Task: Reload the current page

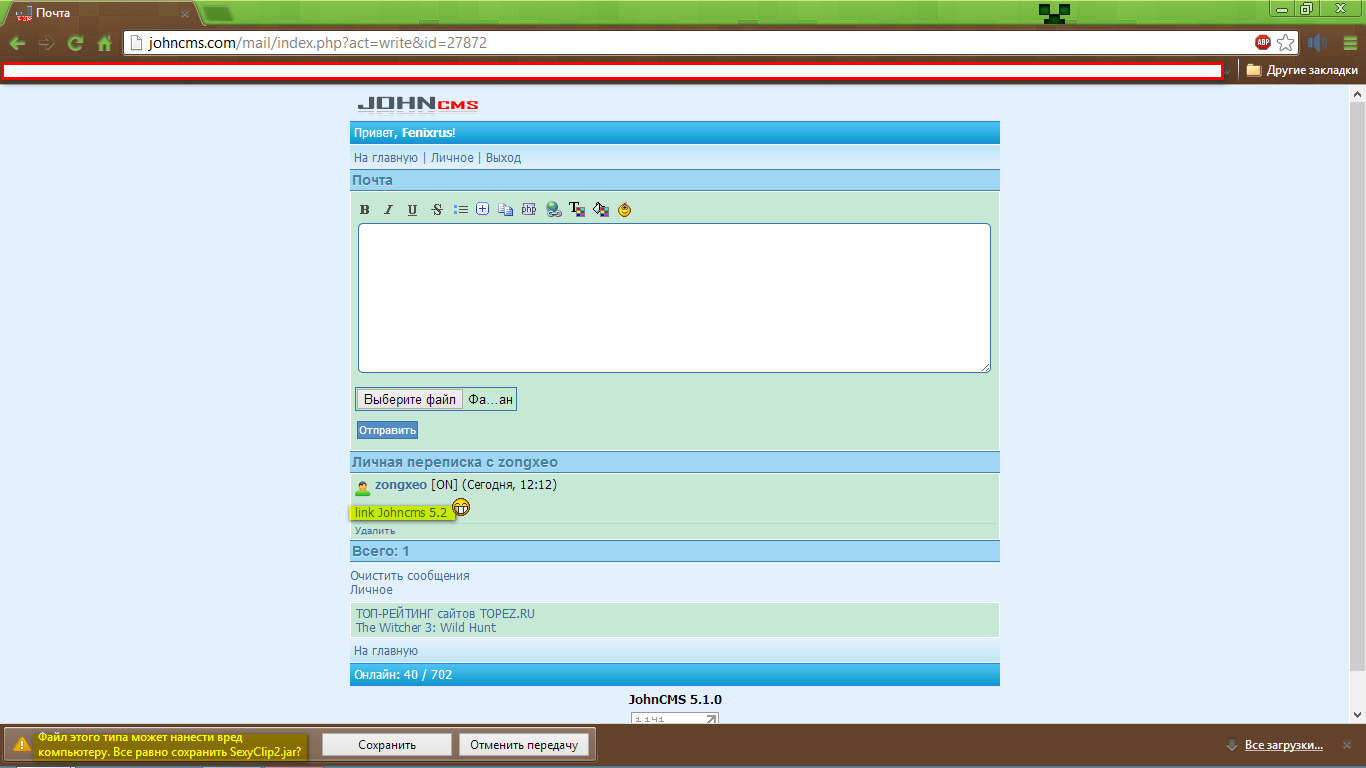Action: (x=75, y=43)
